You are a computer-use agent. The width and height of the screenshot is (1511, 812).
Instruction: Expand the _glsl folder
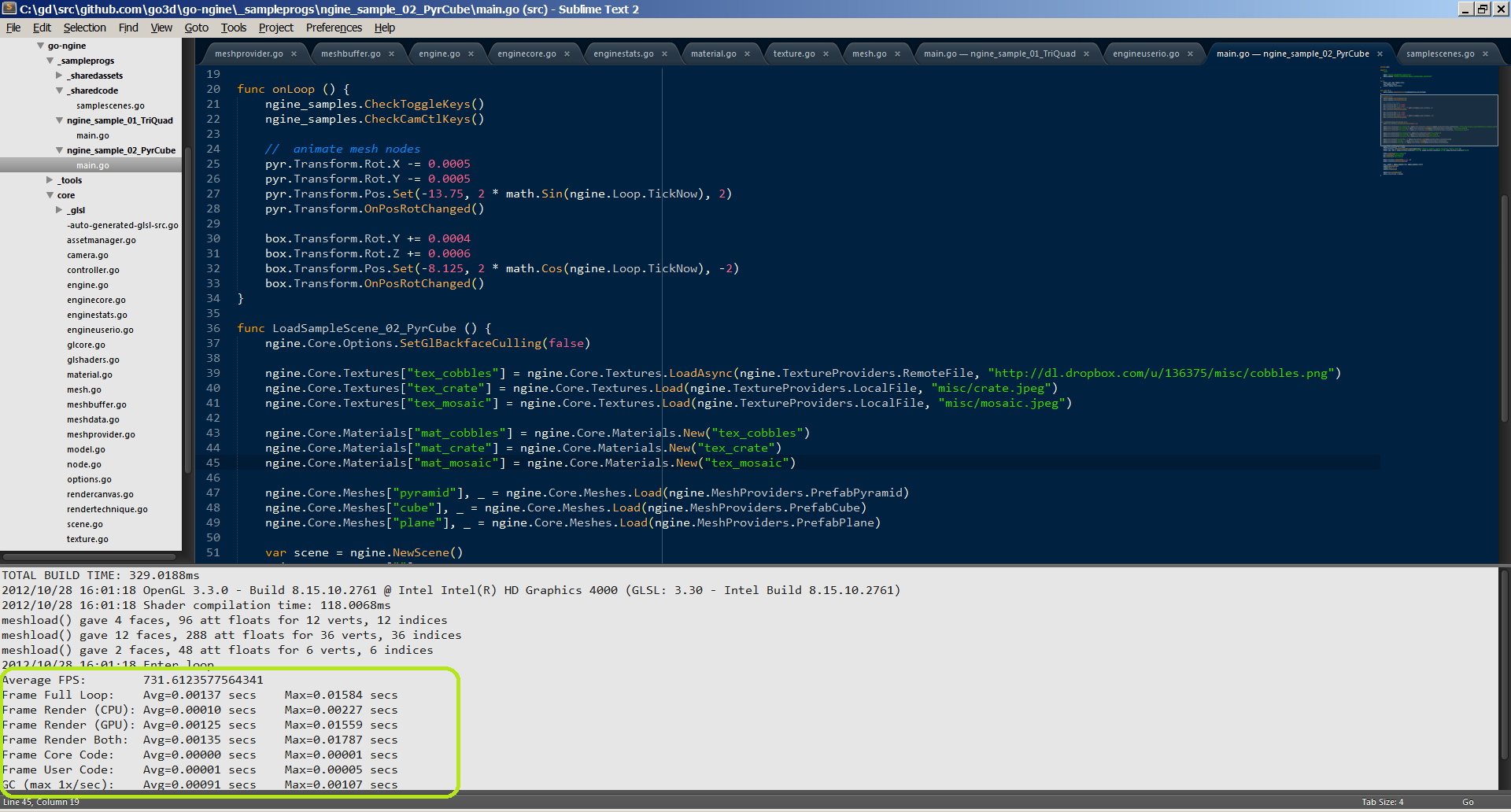[x=59, y=210]
